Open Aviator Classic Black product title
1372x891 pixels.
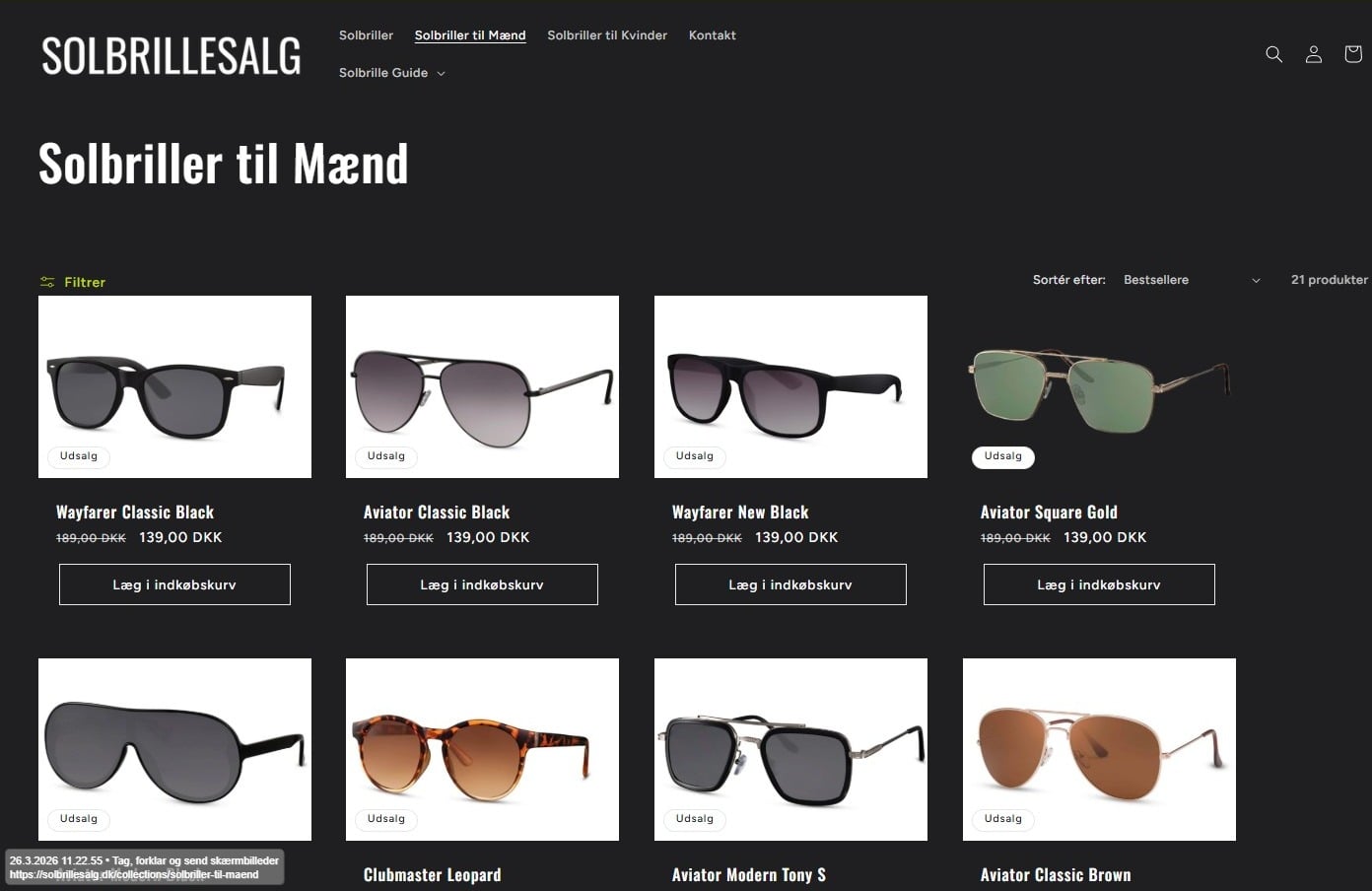(437, 513)
